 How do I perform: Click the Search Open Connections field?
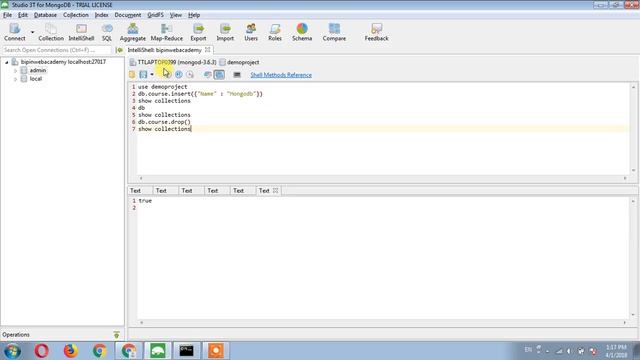click(x=56, y=50)
